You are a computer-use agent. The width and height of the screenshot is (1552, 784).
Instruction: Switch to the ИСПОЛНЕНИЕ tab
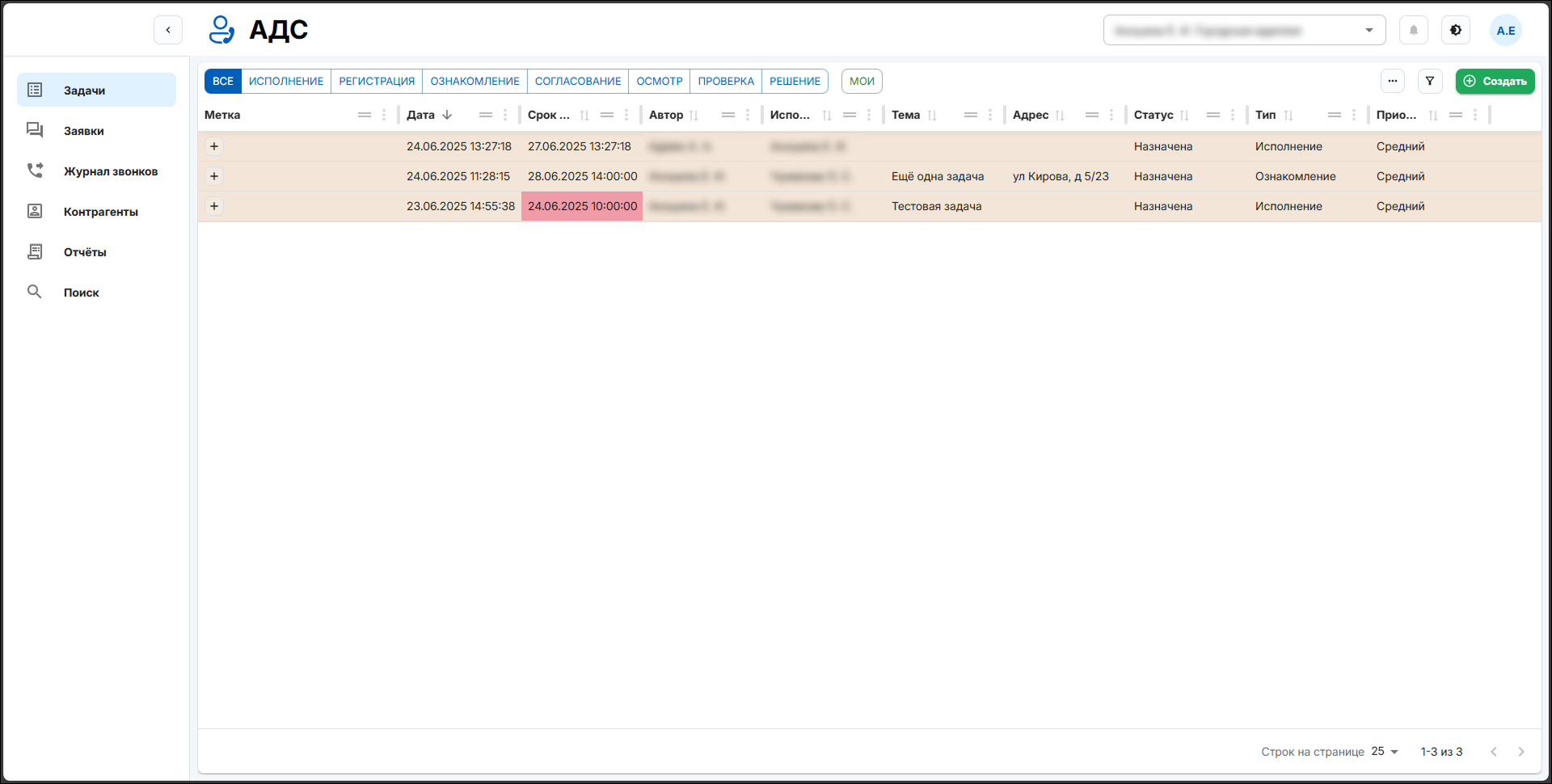tap(286, 81)
